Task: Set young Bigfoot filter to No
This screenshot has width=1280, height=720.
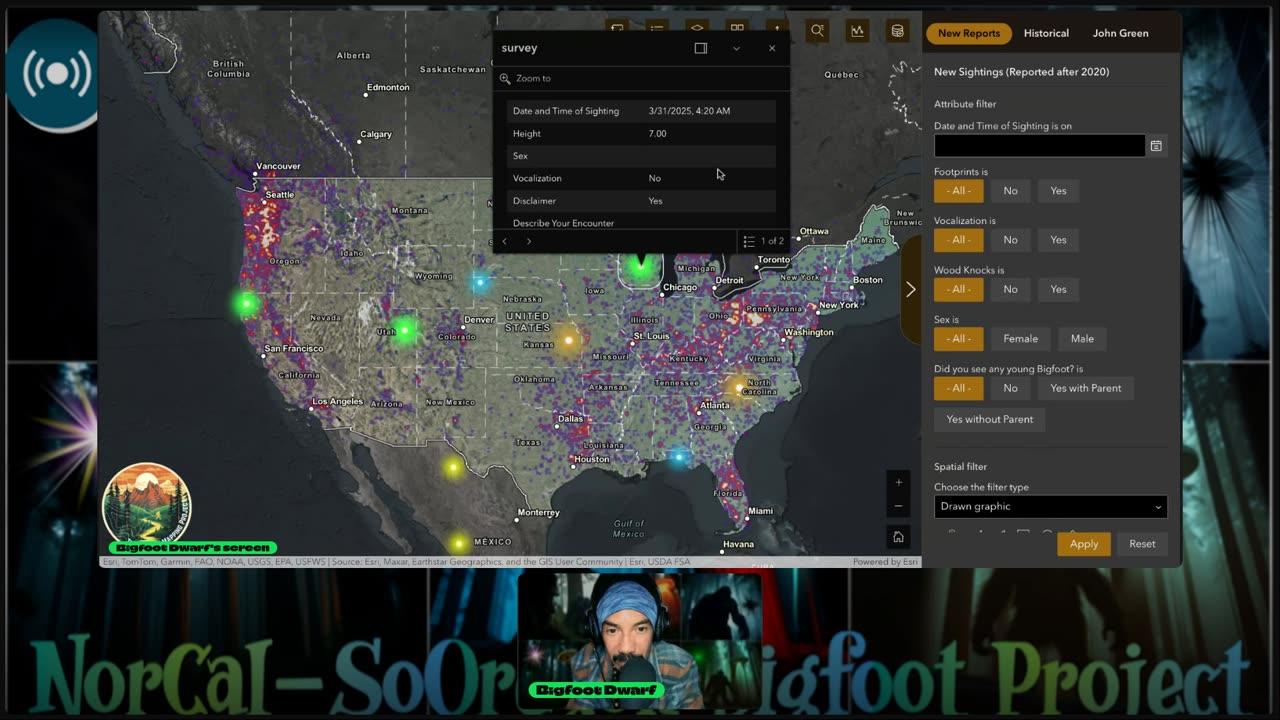Action: (x=1010, y=388)
